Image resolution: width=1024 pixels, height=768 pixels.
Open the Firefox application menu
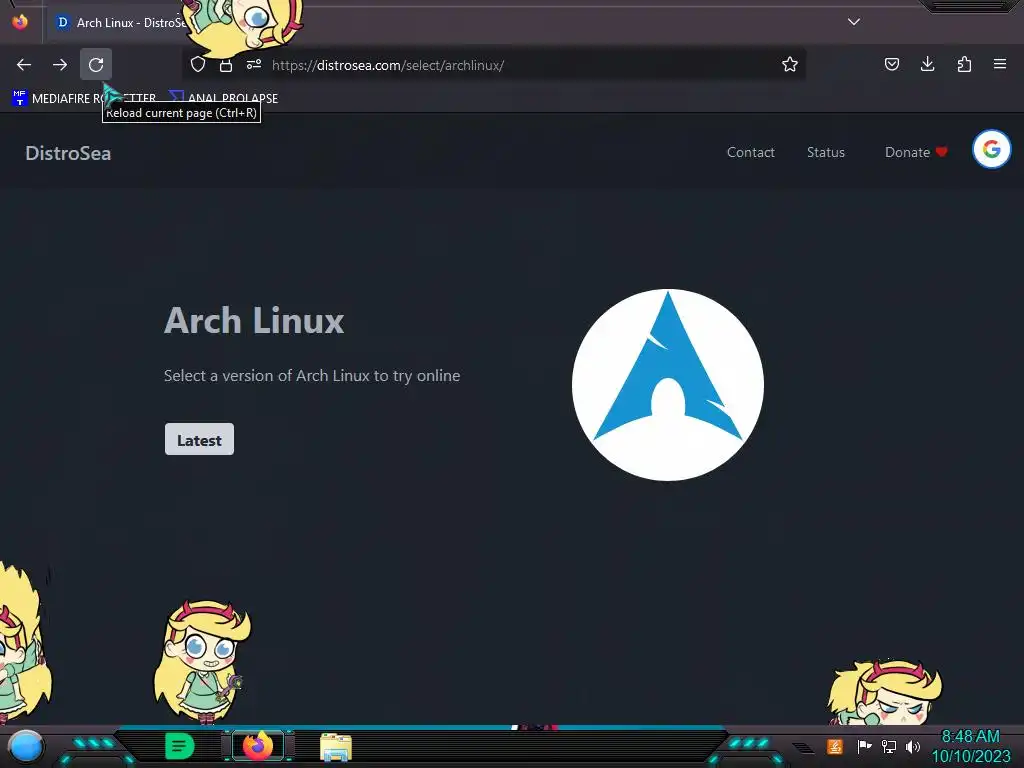1000,64
